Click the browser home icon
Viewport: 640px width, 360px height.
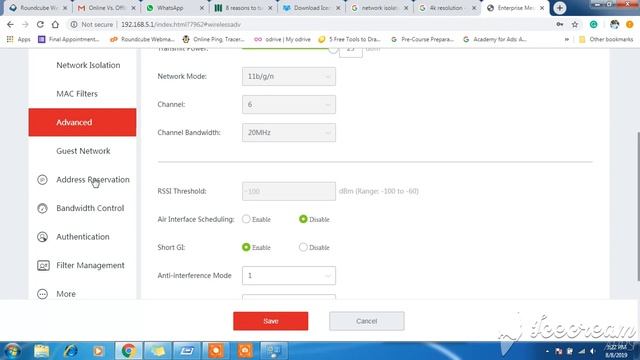(x=55, y=24)
